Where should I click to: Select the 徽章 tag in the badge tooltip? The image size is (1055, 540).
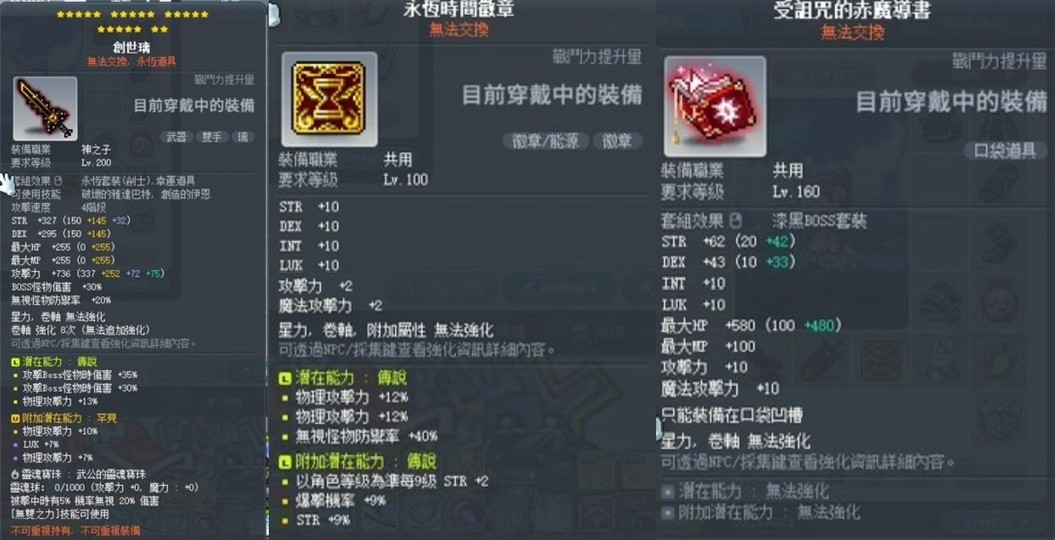pos(618,141)
